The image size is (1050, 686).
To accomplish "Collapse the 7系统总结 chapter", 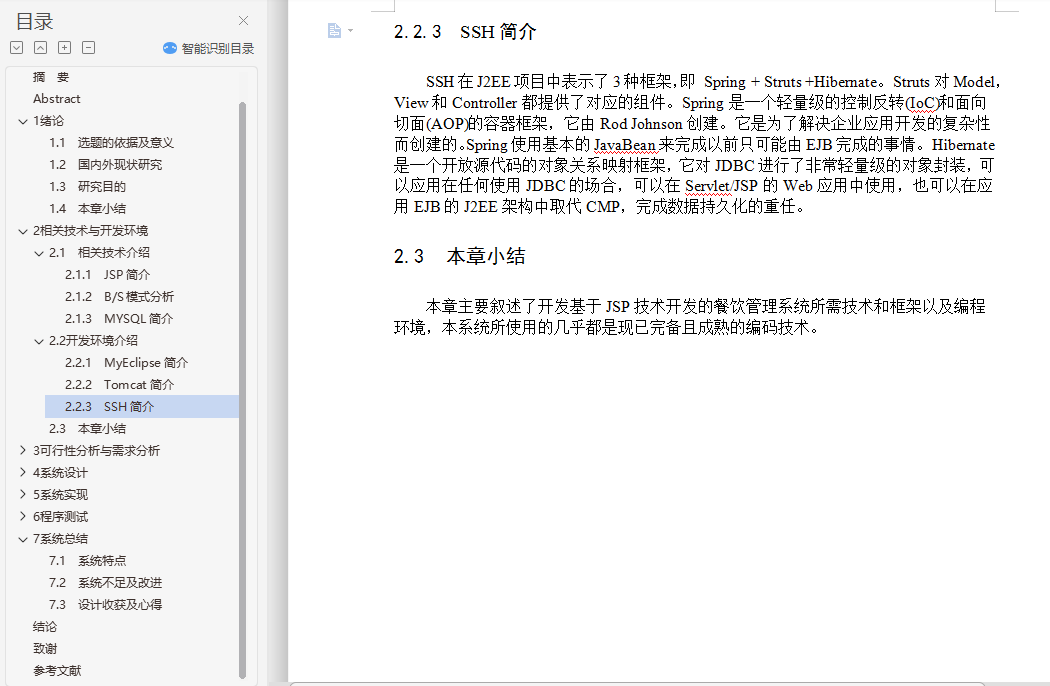I will (23, 539).
